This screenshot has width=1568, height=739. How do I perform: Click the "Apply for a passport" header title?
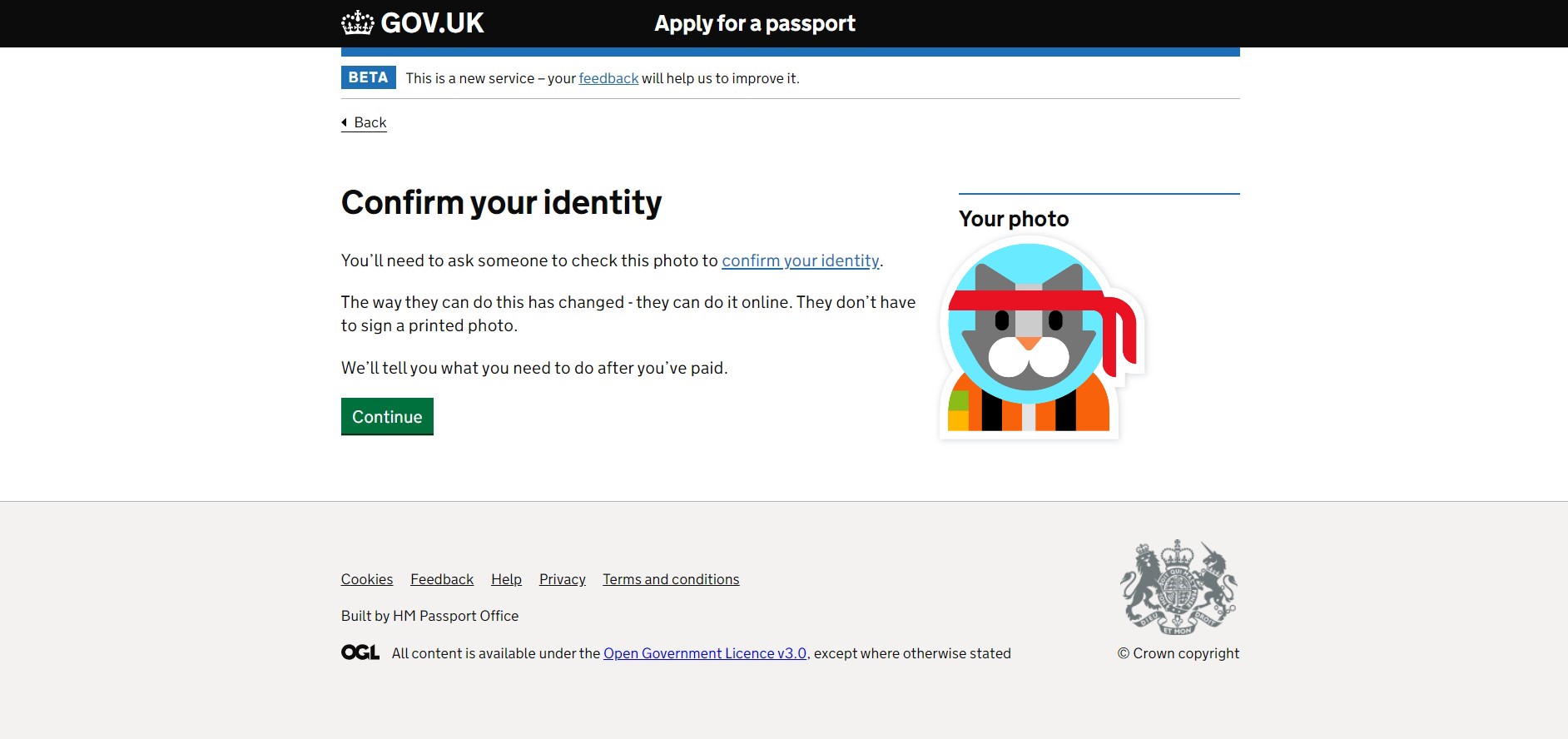[755, 23]
